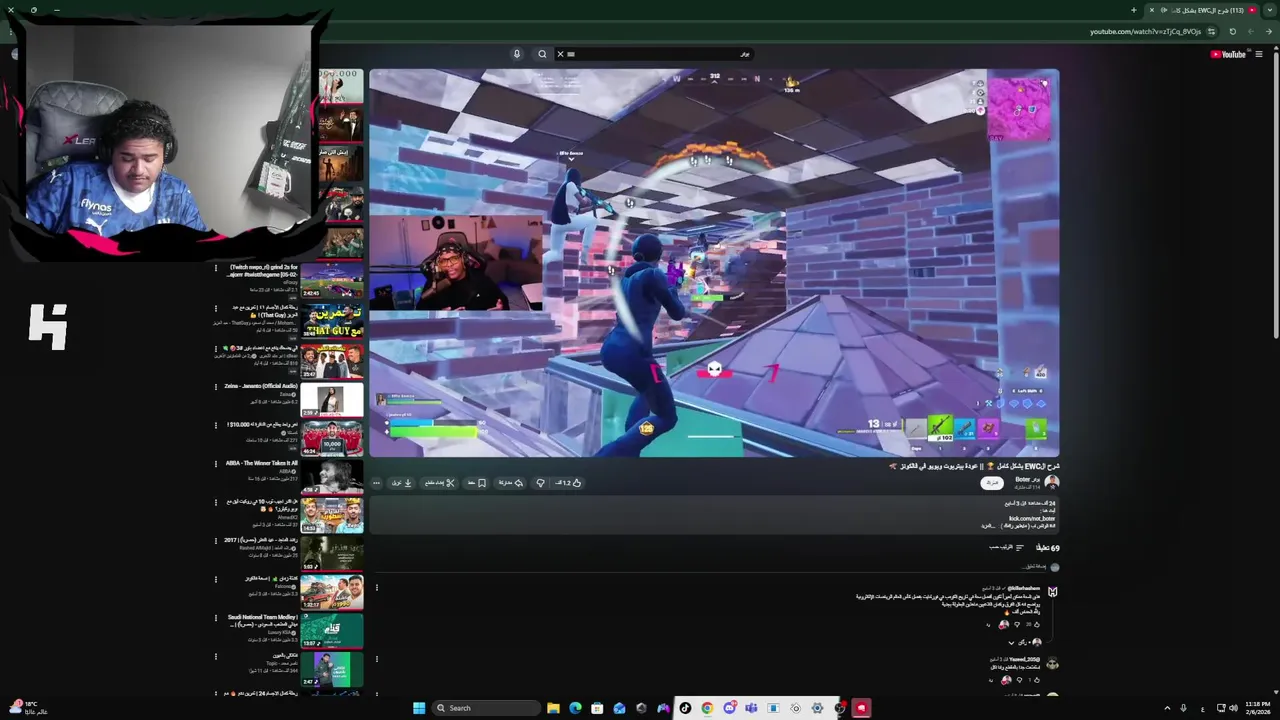This screenshot has width=1280, height=720.
Task: Open Microsoft Teams from the taskbar
Action: (751, 708)
